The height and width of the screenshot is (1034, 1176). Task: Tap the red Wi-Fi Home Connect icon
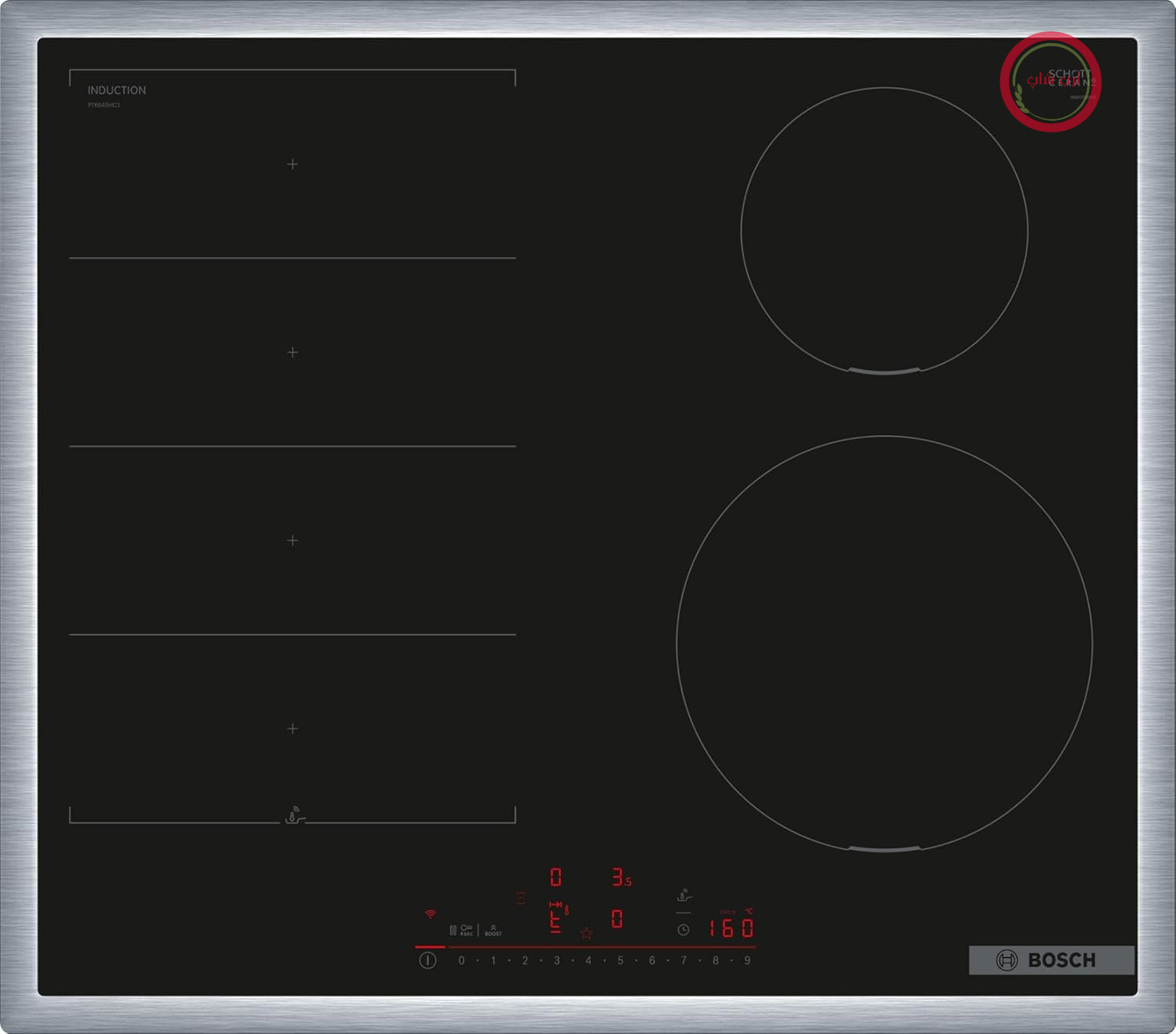tap(430, 914)
